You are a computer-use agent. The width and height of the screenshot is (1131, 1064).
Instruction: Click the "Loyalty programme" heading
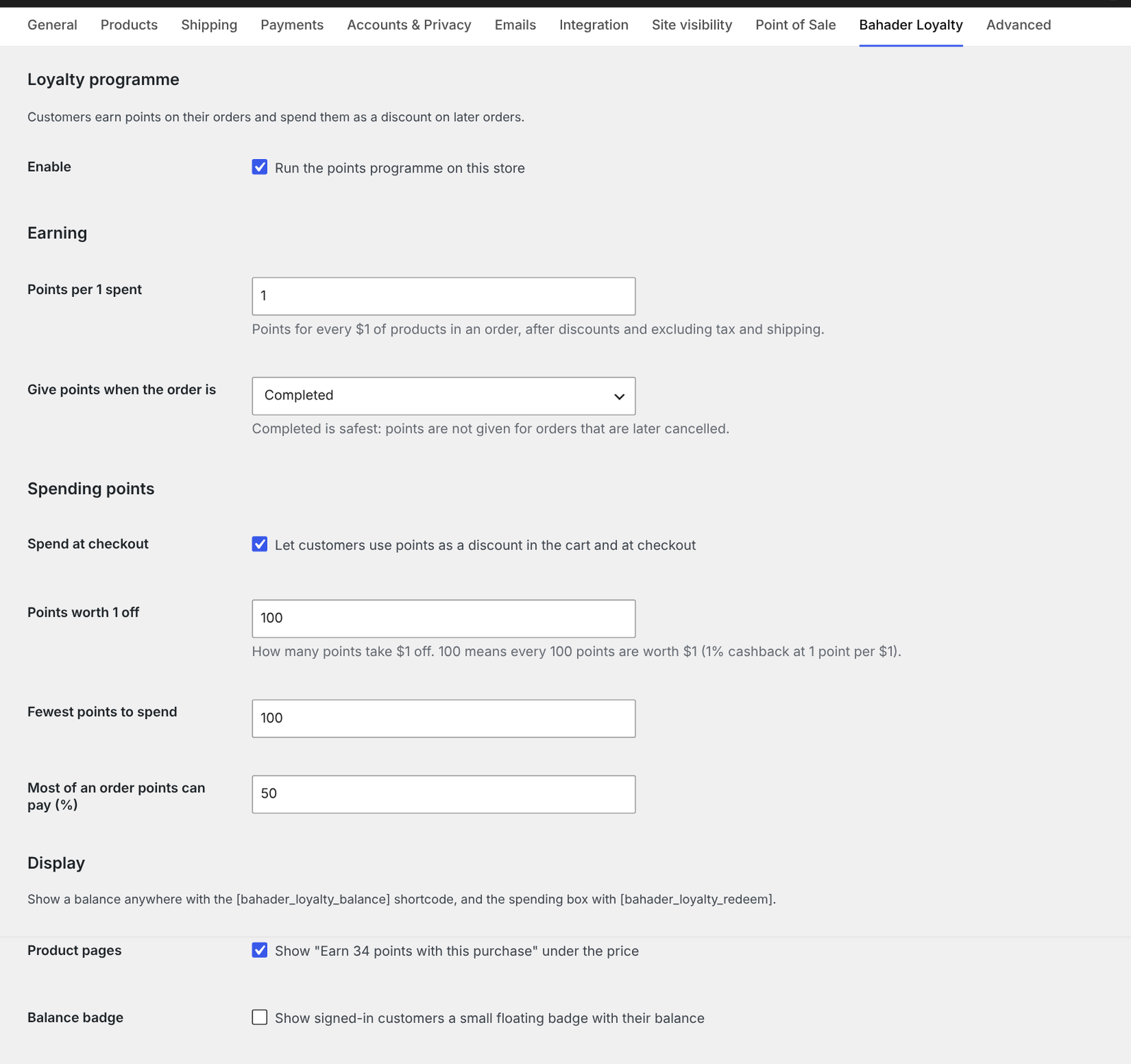[103, 79]
